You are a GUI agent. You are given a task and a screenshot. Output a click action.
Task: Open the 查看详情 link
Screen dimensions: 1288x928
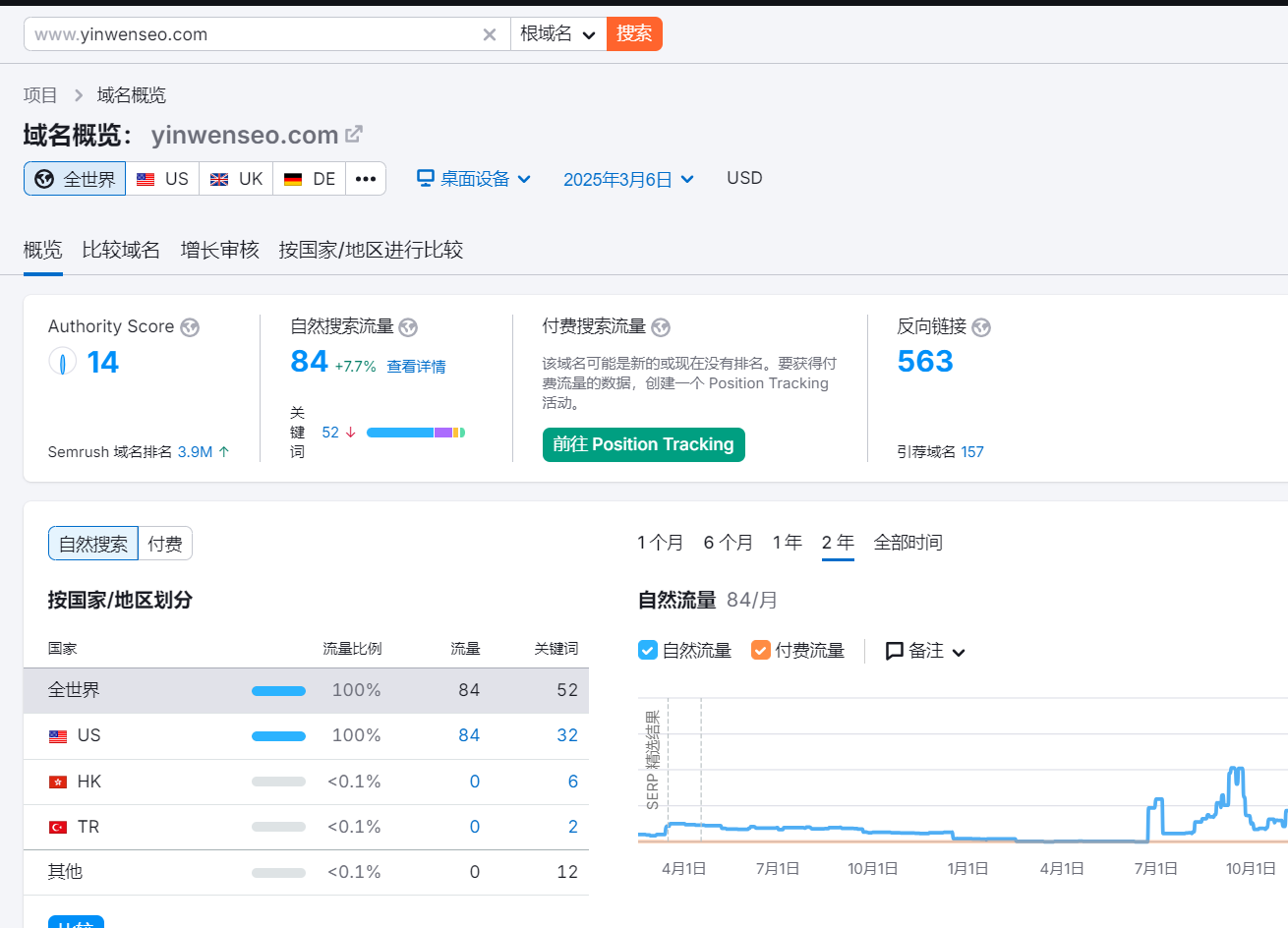[416, 367]
